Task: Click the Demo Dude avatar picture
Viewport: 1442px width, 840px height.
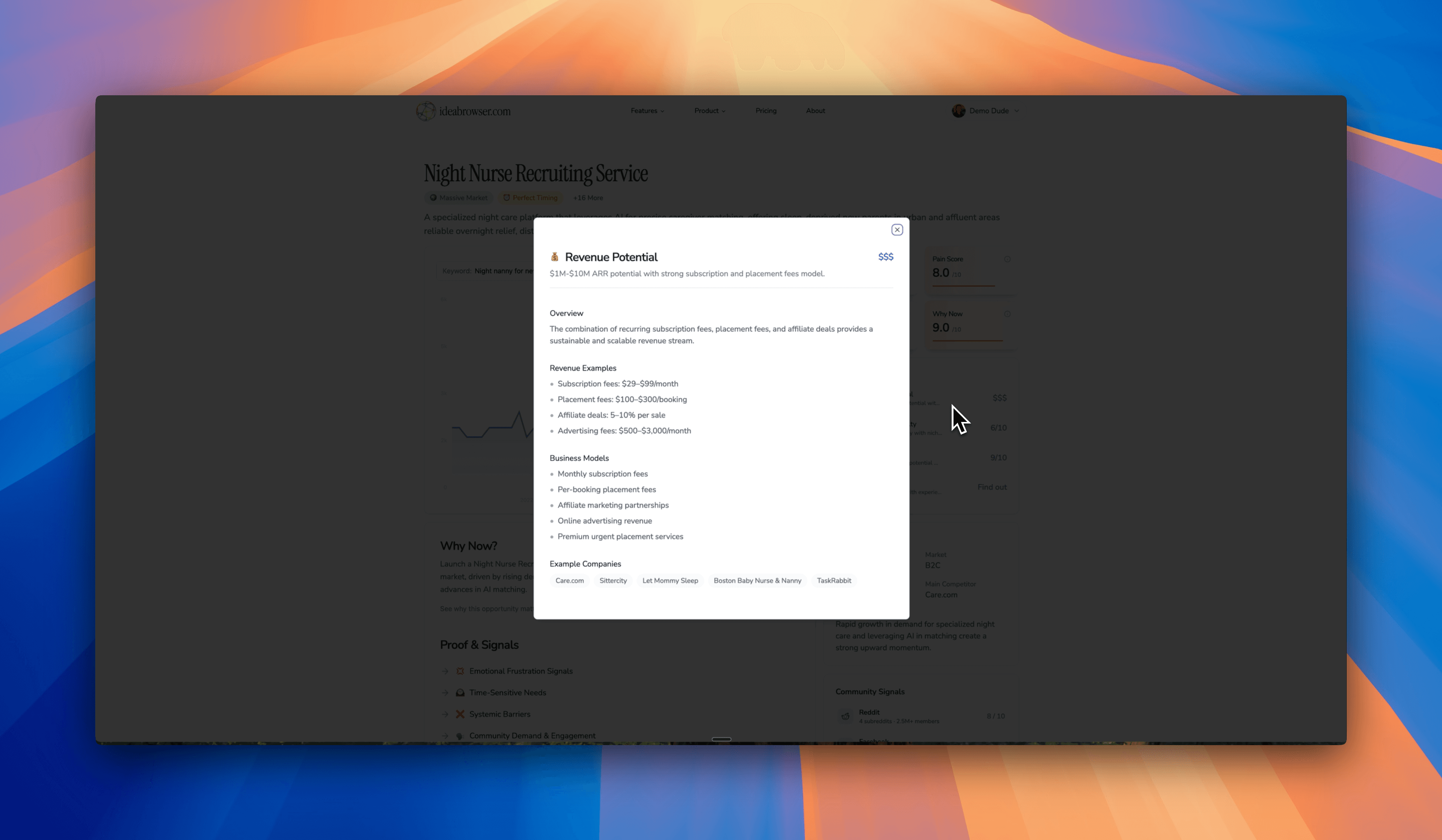Action: 959,111
